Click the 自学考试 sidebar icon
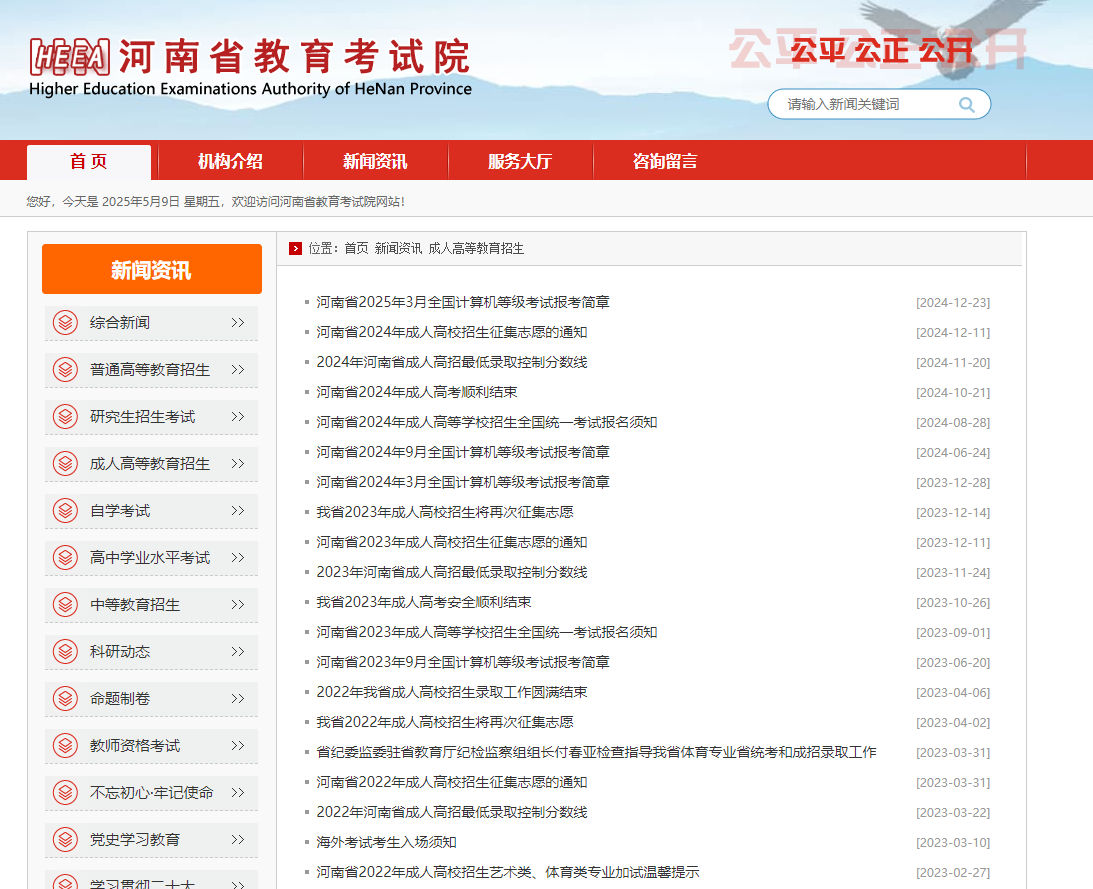Viewport: 1093px width, 889px height. pos(65,510)
